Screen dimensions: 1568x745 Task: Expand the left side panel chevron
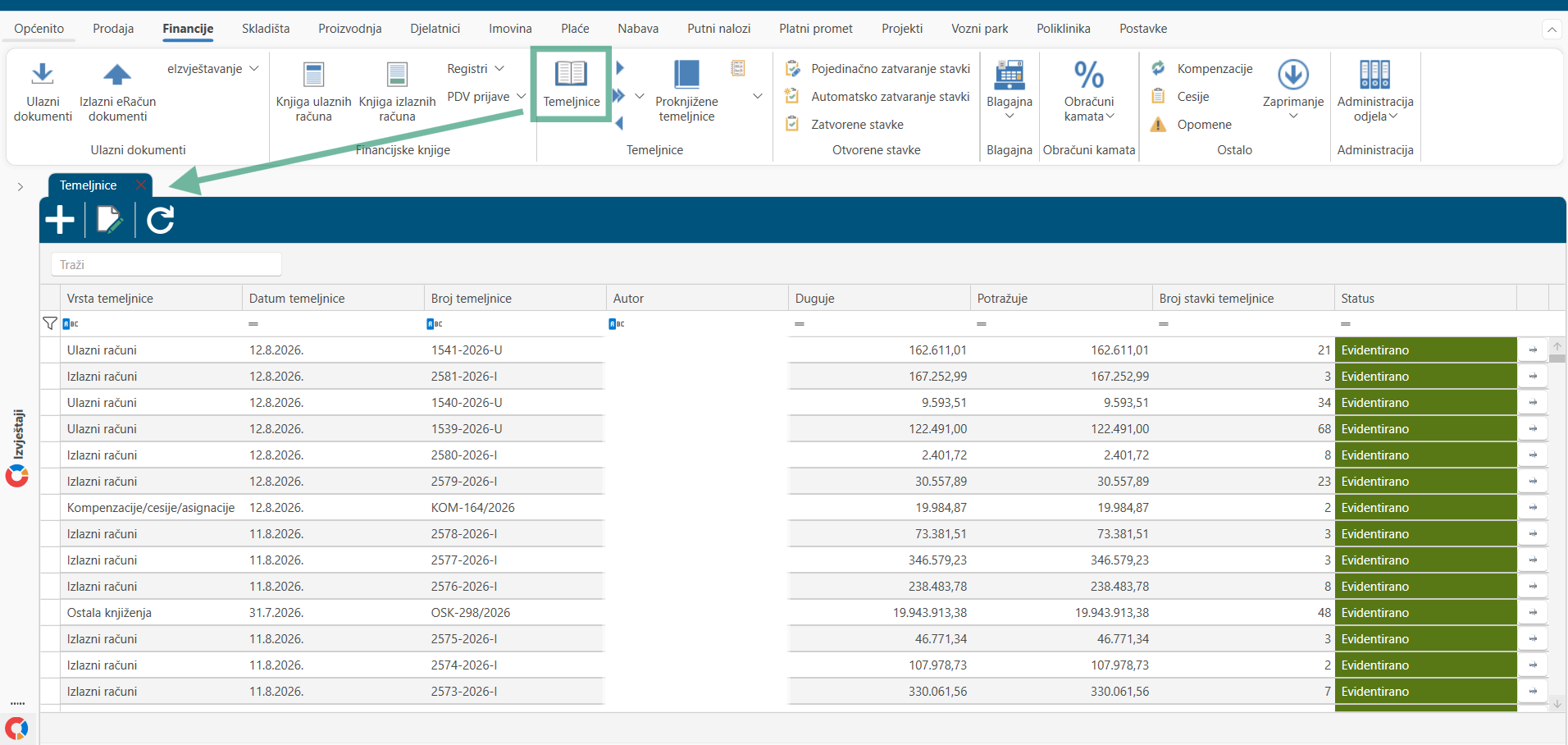tap(20, 187)
